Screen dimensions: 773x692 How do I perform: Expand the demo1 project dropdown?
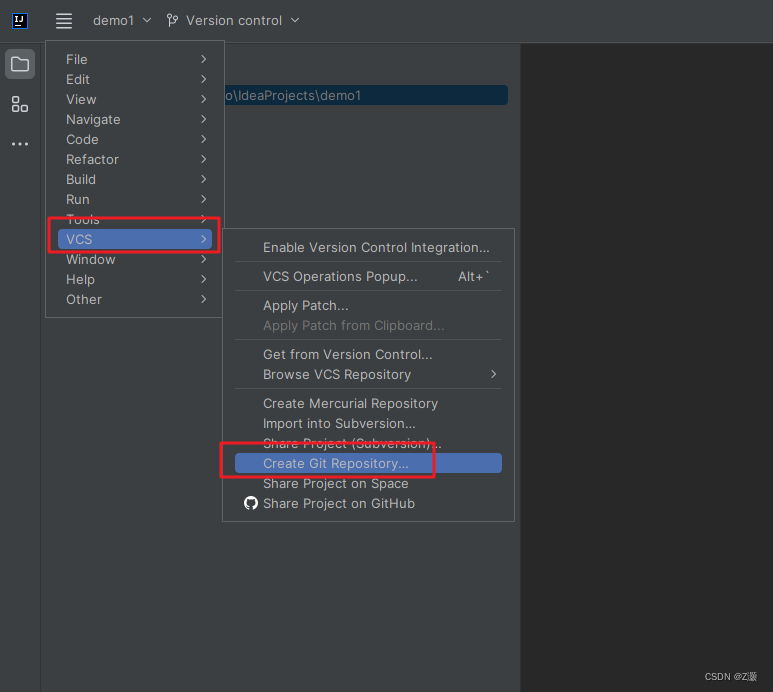point(122,20)
